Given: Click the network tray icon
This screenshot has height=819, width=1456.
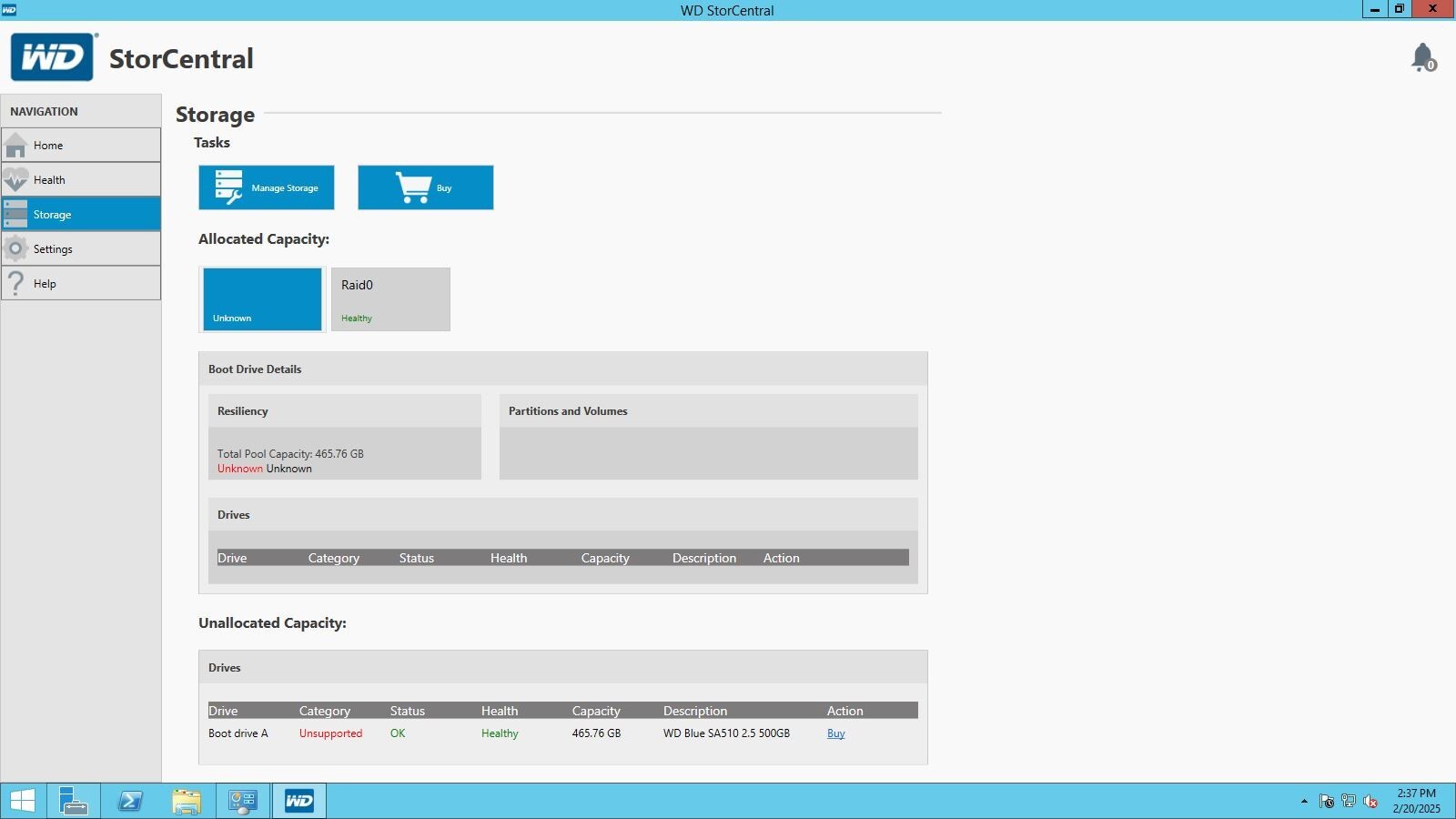Looking at the screenshot, I should (1349, 802).
